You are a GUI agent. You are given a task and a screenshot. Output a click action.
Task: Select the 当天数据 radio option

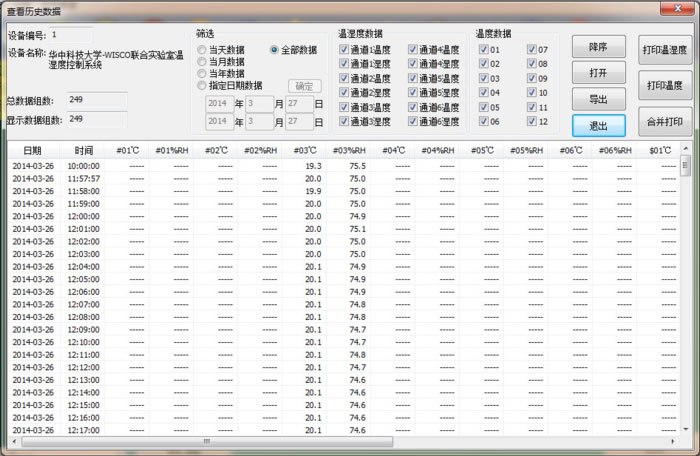[x=203, y=49]
